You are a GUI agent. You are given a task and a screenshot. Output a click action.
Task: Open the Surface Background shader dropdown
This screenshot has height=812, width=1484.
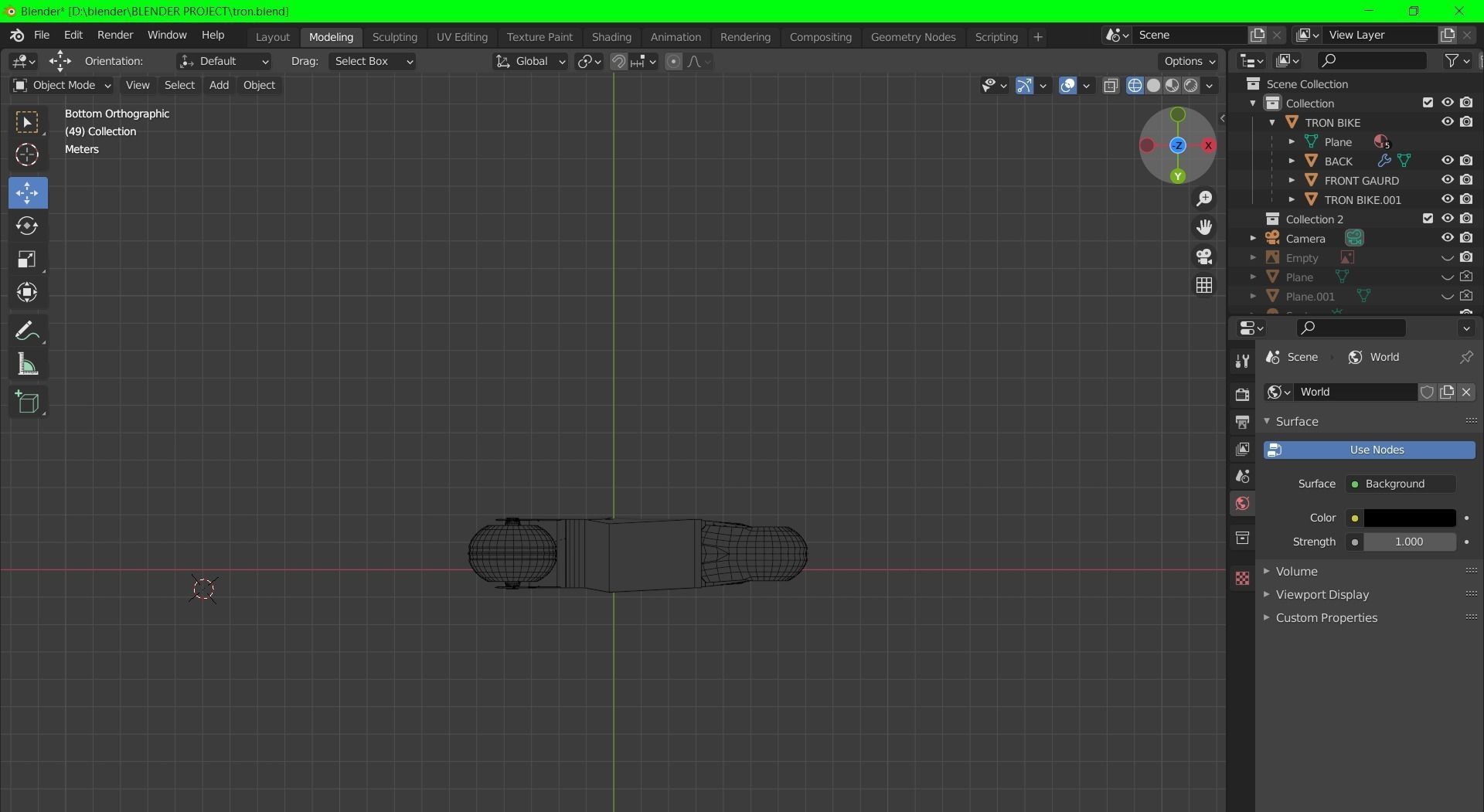[x=1401, y=484]
